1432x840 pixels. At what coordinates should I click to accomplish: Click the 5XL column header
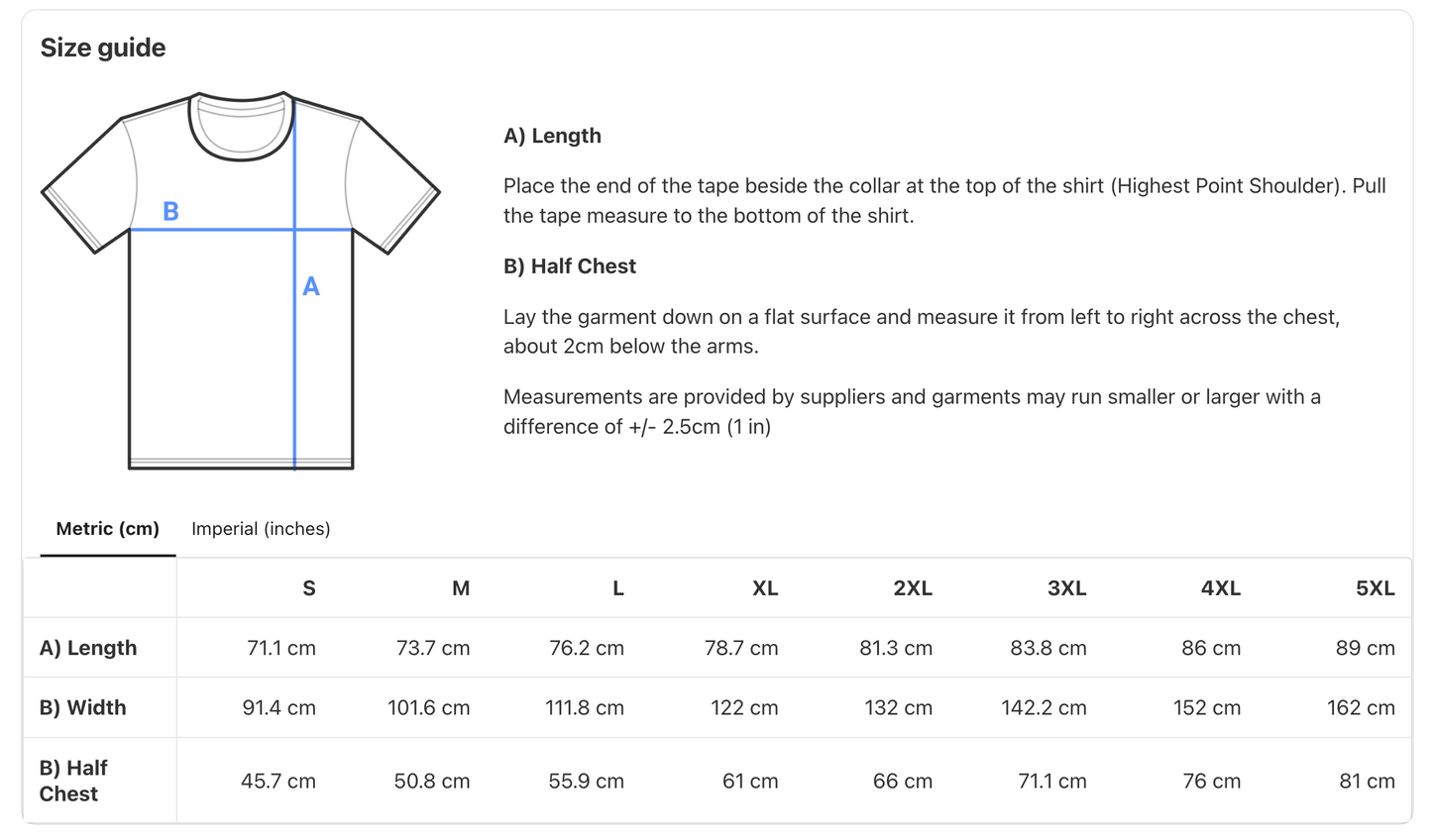click(1375, 588)
